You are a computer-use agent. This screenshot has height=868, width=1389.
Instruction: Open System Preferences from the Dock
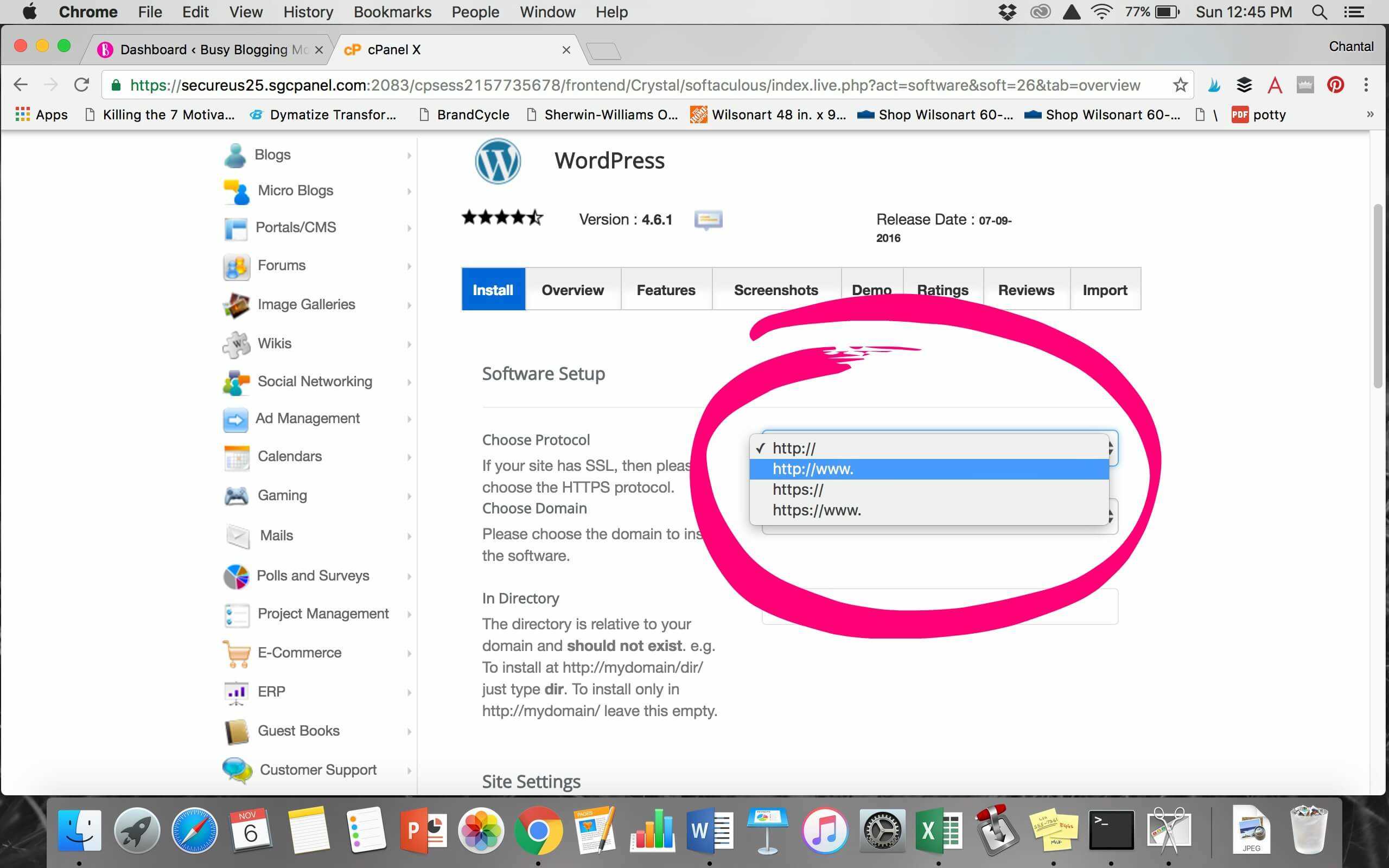[x=882, y=830]
